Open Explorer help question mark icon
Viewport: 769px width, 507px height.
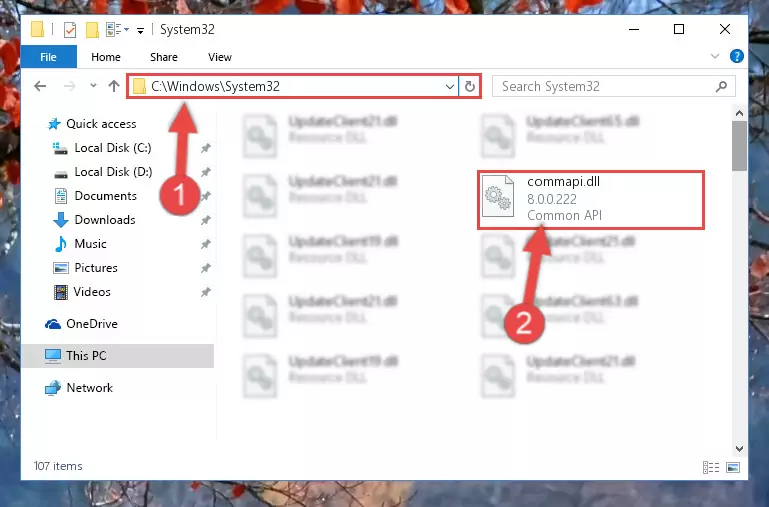736,56
